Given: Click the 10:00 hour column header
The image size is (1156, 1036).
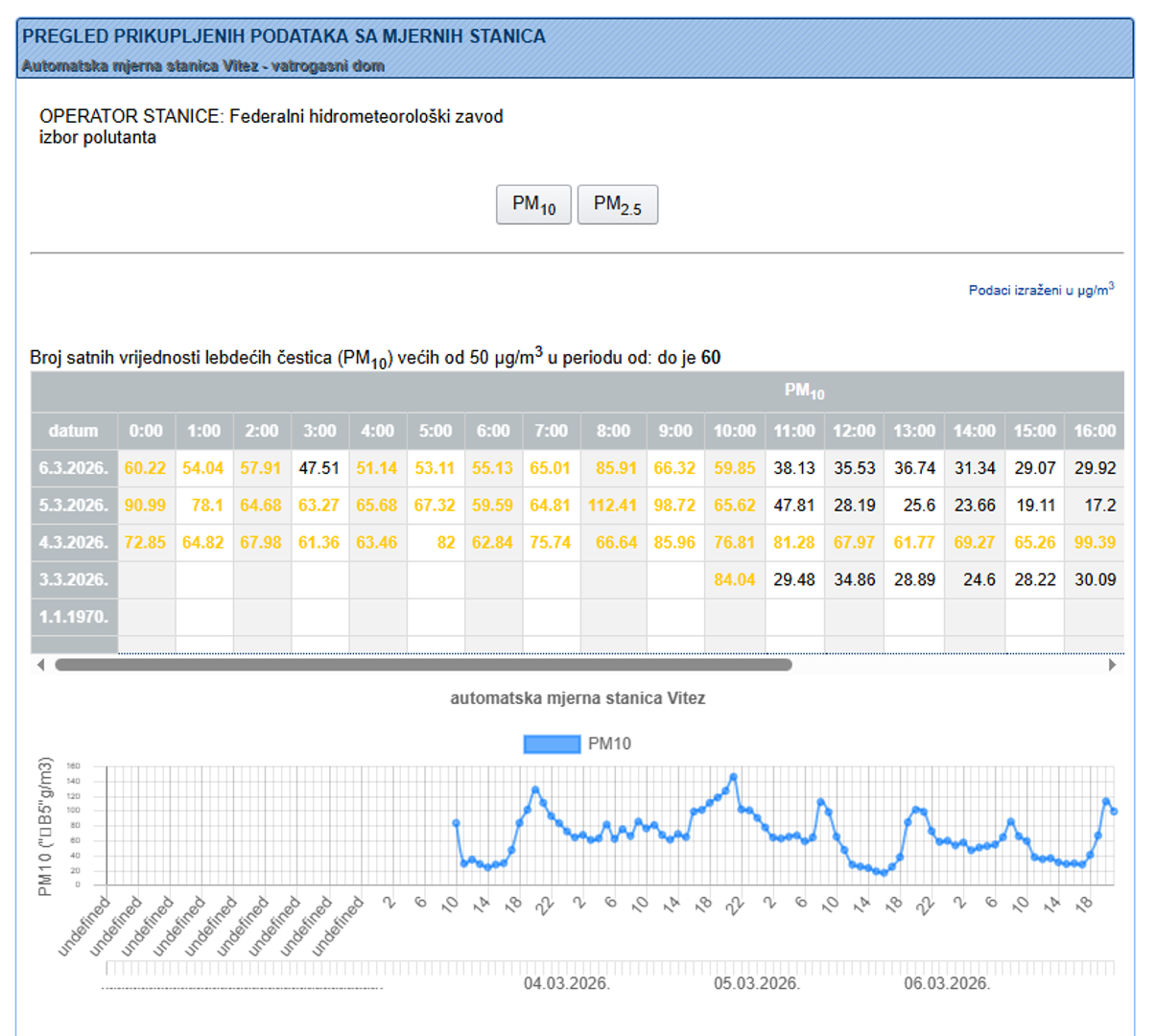Looking at the screenshot, I should [734, 432].
